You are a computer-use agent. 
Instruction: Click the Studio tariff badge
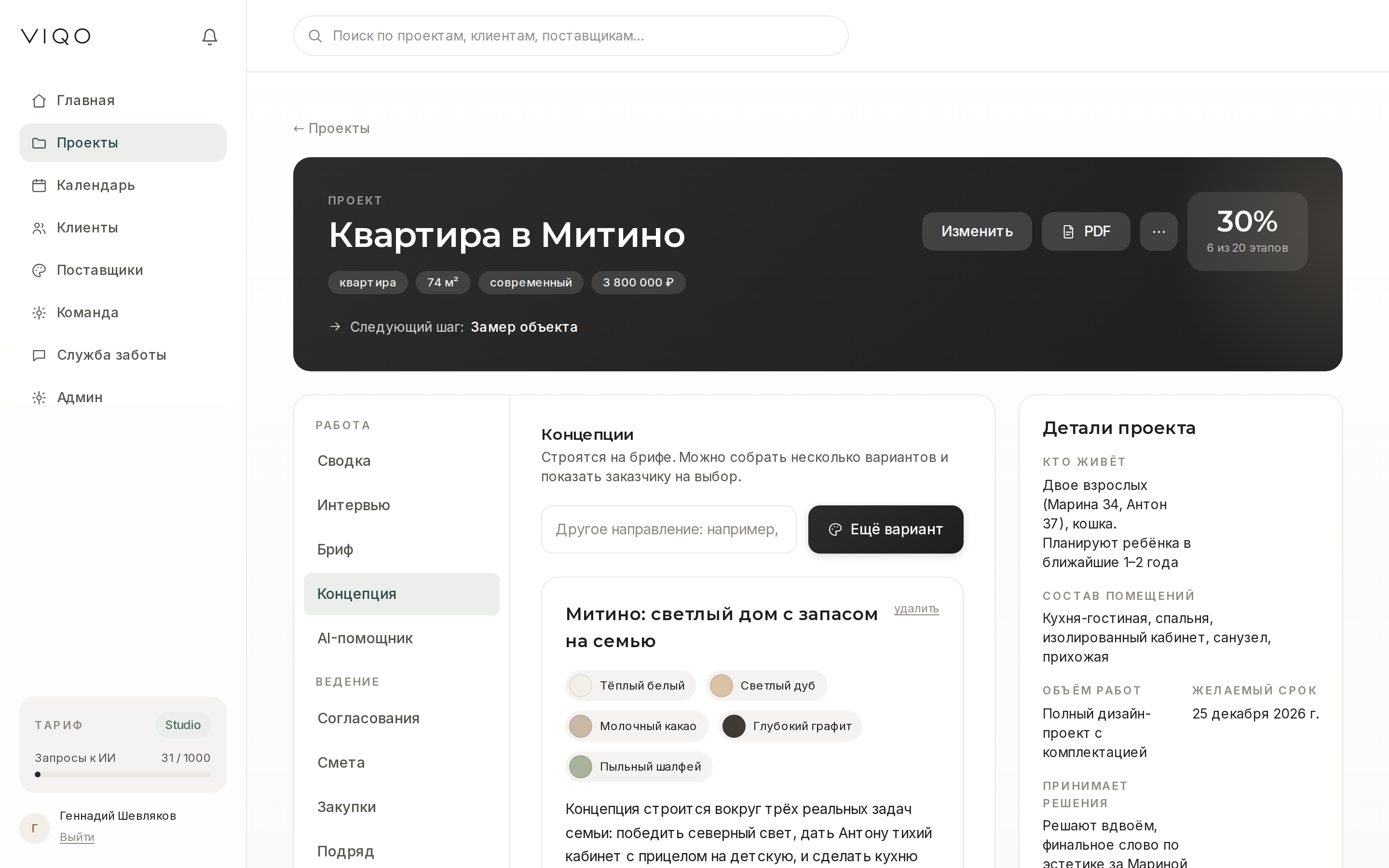pos(182,725)
